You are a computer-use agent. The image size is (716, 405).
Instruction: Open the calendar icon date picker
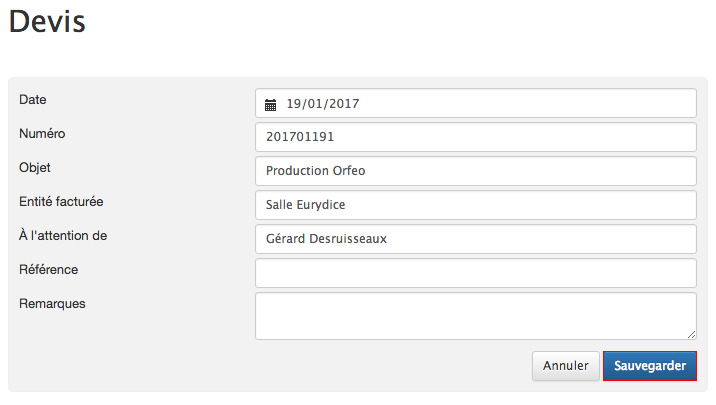pos(270,105)
